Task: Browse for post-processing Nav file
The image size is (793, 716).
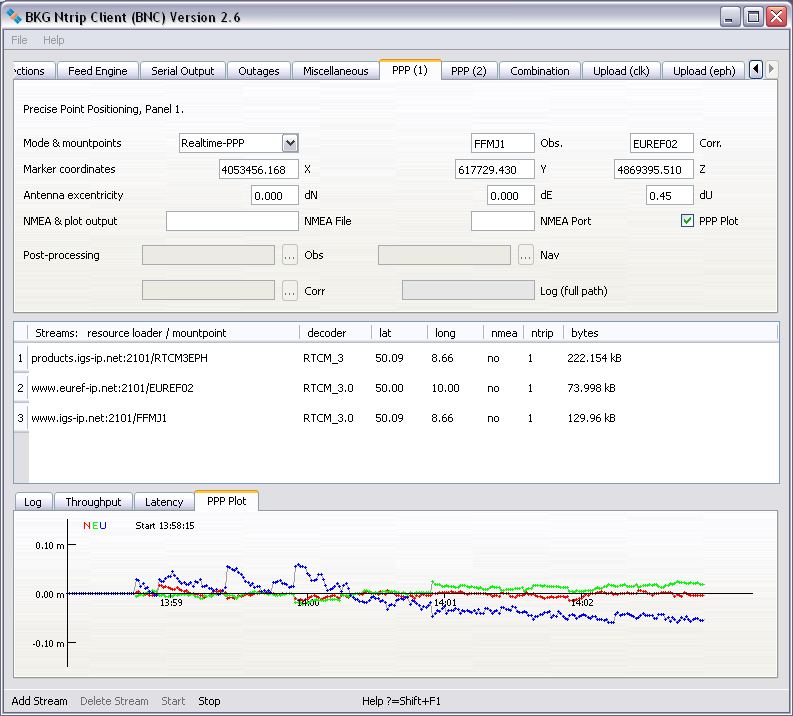Action: [526, 255]
